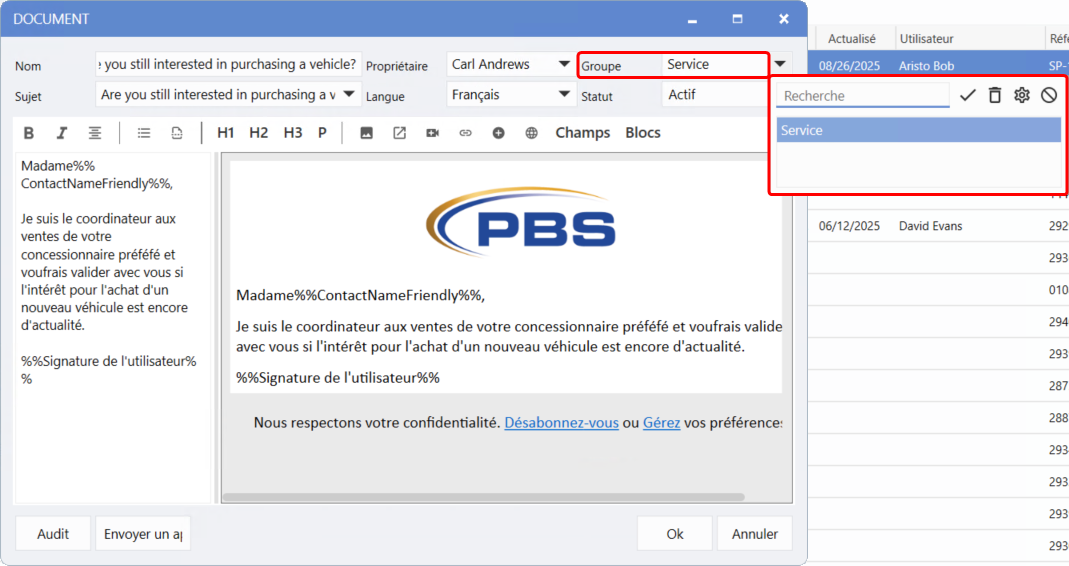The height and width of the screenshot is (566, 1069).
Task: Toggle bold formatting in the editor toolbar
Action: click(29, 133)
